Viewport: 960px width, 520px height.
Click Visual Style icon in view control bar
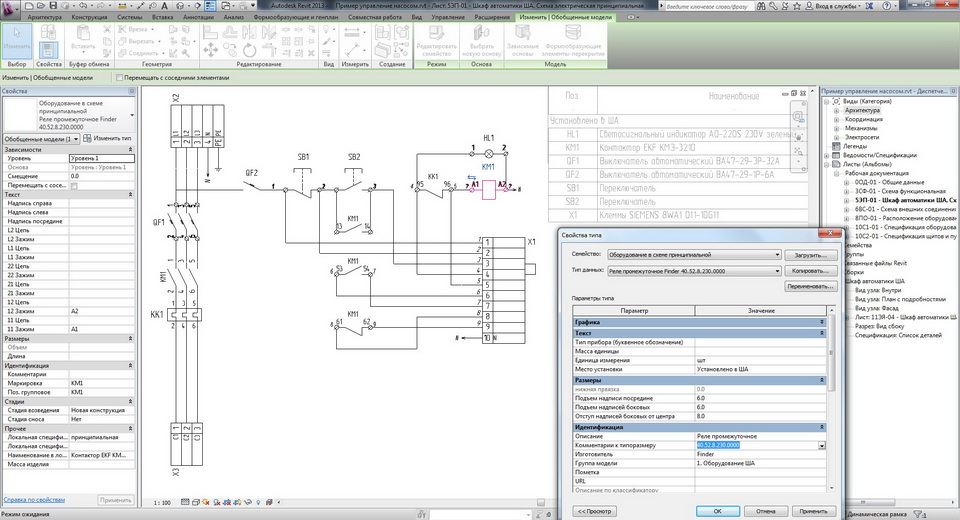(196, 502)
